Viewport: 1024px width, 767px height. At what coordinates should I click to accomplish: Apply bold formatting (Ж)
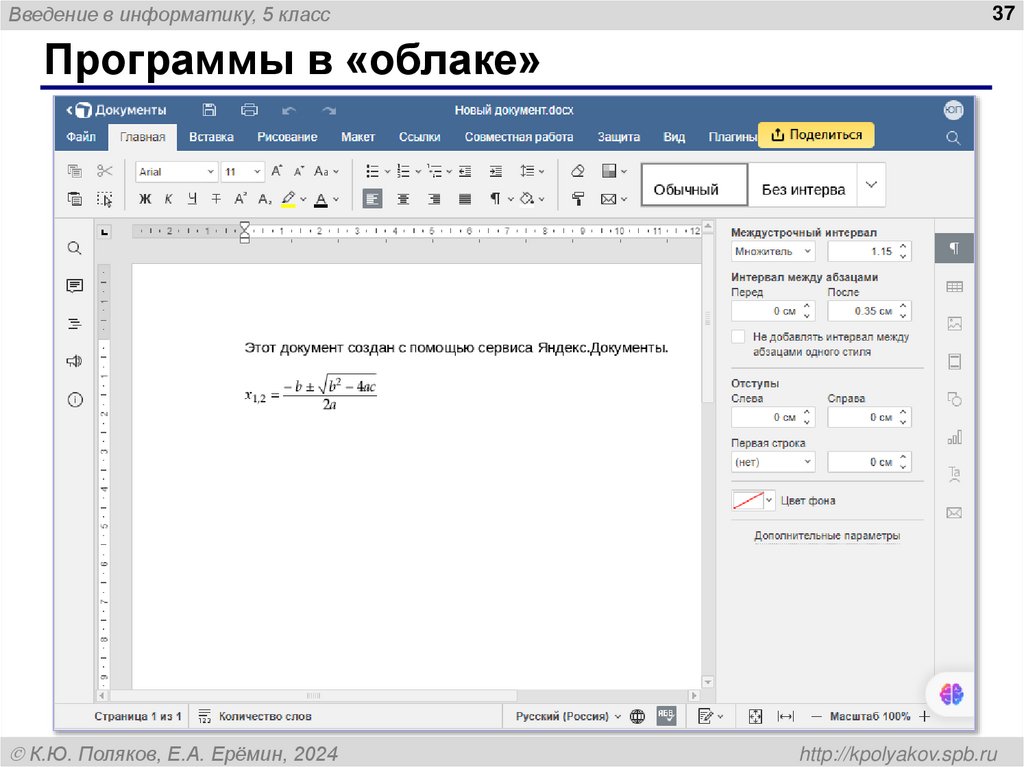[x=144, y=198]
